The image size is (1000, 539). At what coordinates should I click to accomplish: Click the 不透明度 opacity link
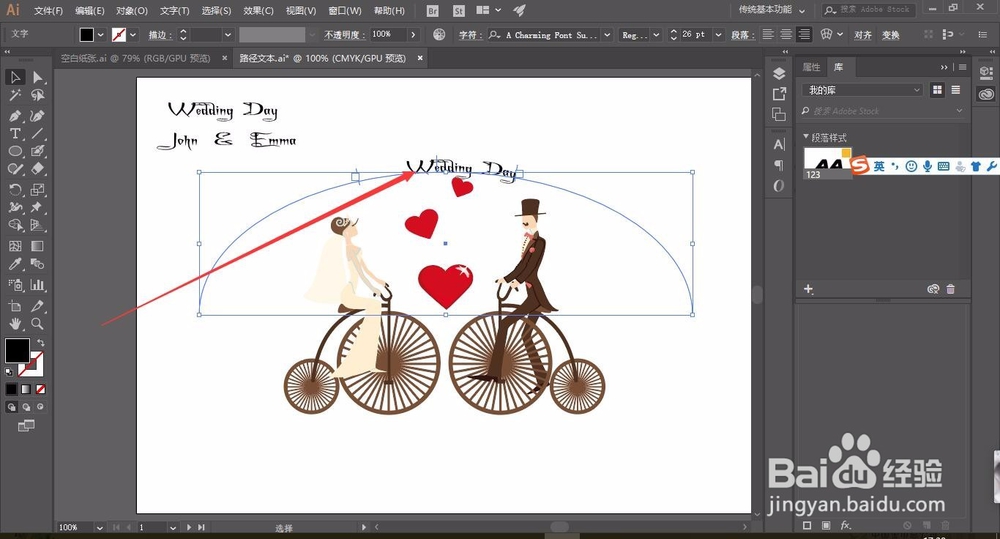tap(344, 35)
